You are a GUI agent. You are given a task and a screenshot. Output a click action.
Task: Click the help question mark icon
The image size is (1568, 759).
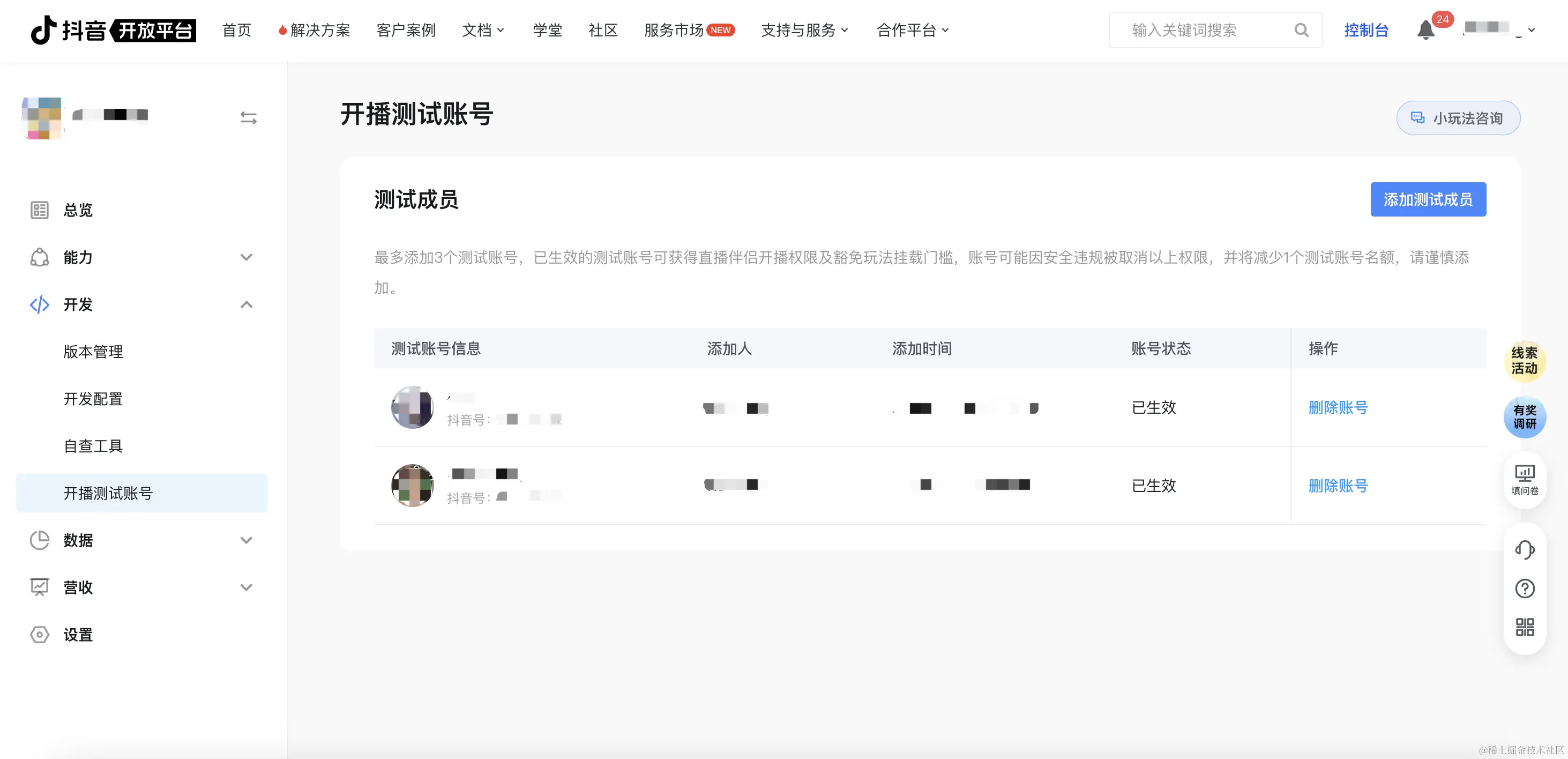pyautogui.click(x=1524, y=589)
